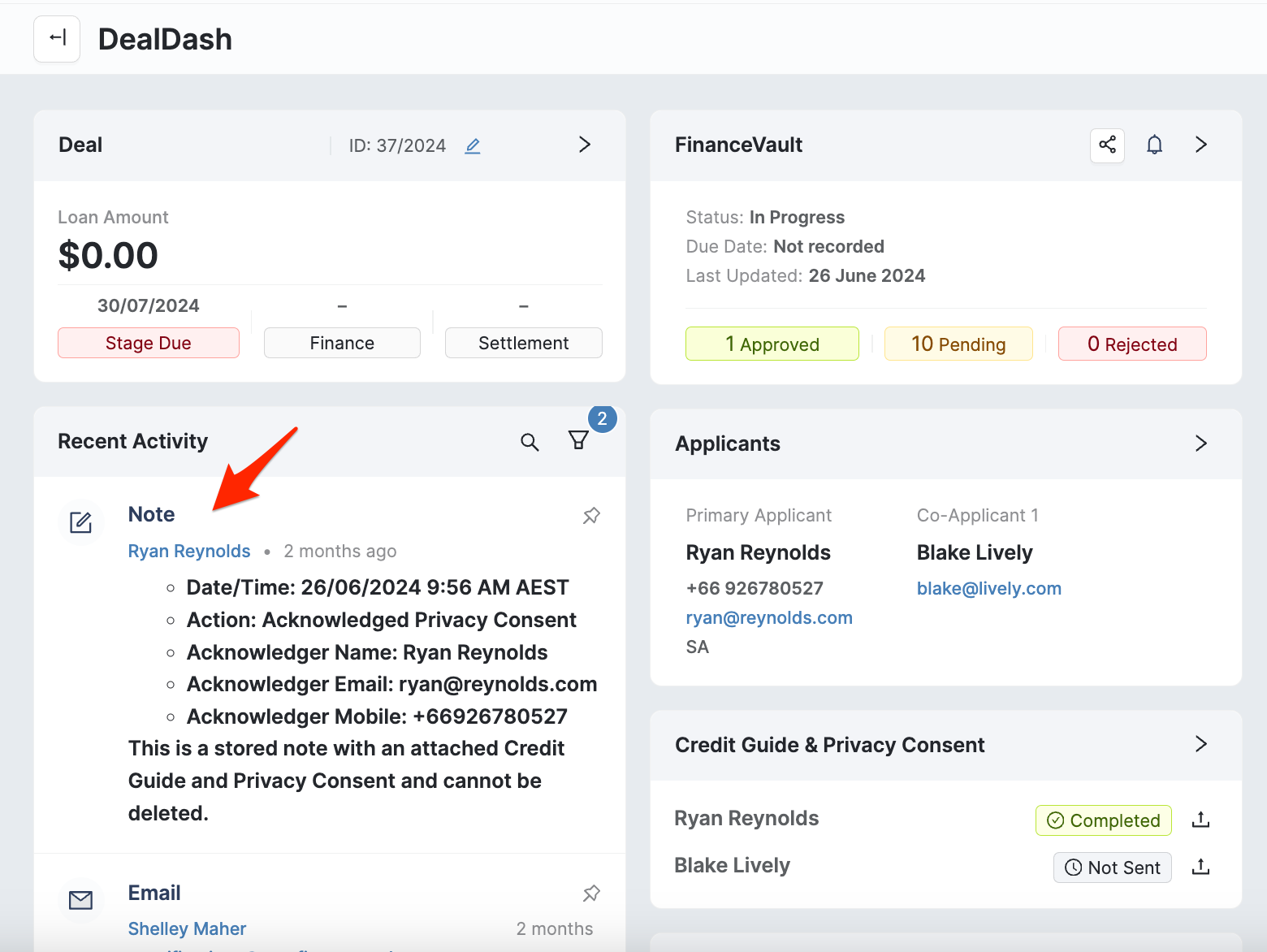Click the collapse sidebar icon beside DealDash
This screenshot has height=952, width=1267.
click(57, 38)
